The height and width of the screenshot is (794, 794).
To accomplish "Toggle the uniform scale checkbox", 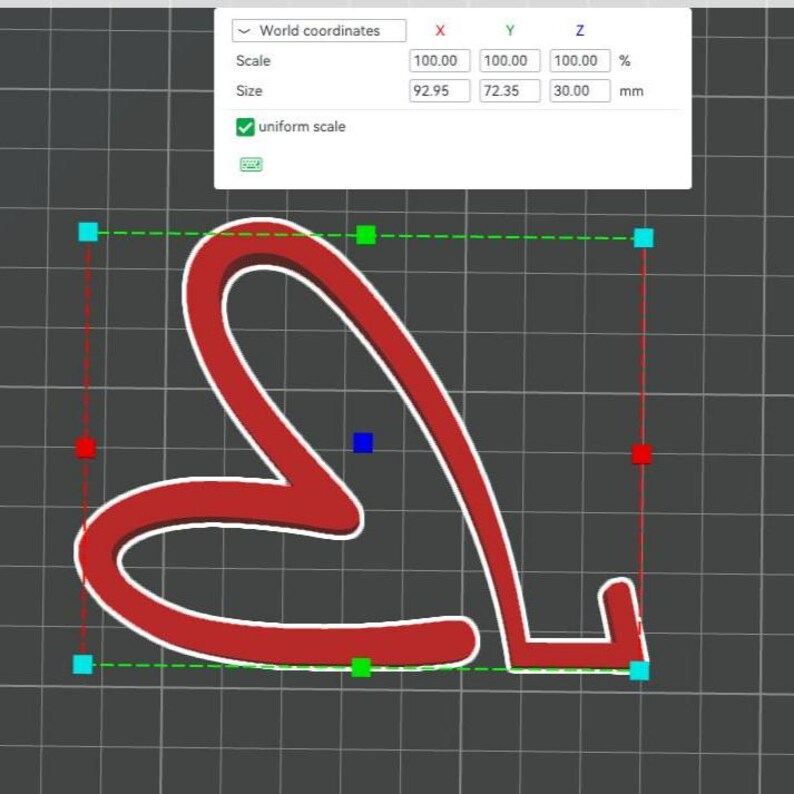I will [245, 127].
